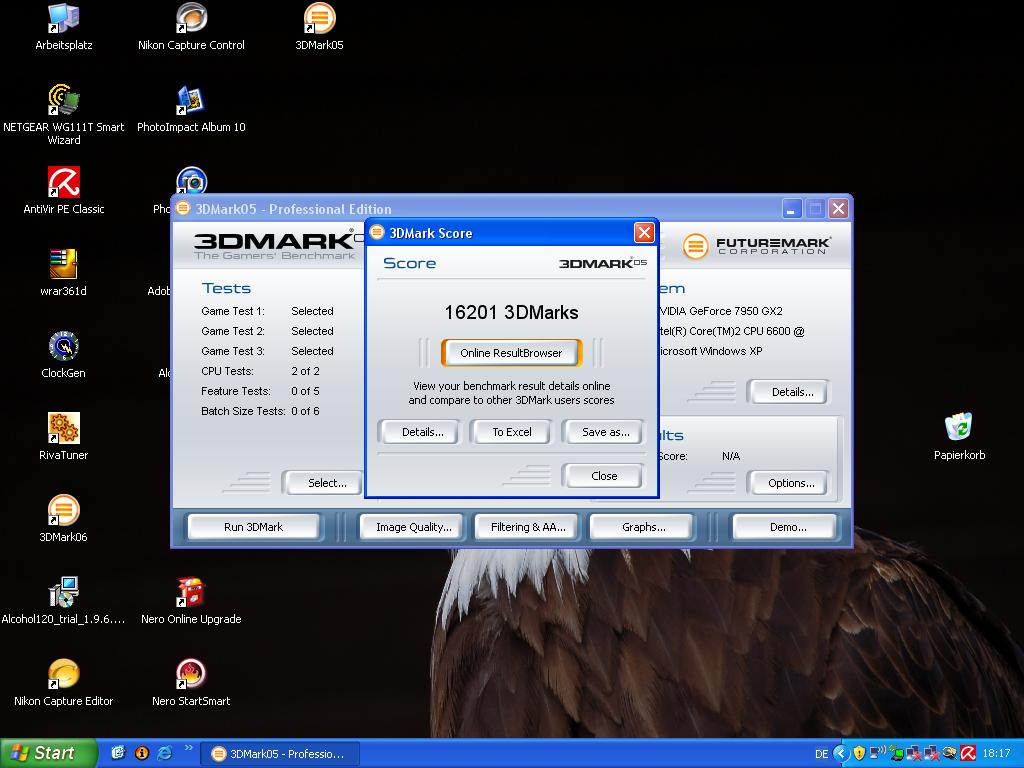Click the Run 3DMark button
This screenshot has height=768, width=1024.
click(x=253, y=527)
